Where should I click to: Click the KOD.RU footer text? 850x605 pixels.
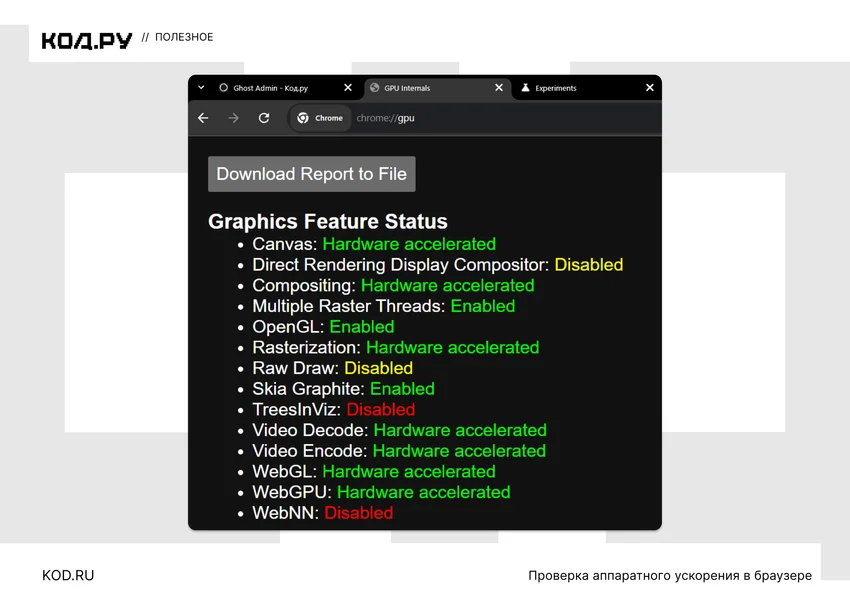[68, 575]
